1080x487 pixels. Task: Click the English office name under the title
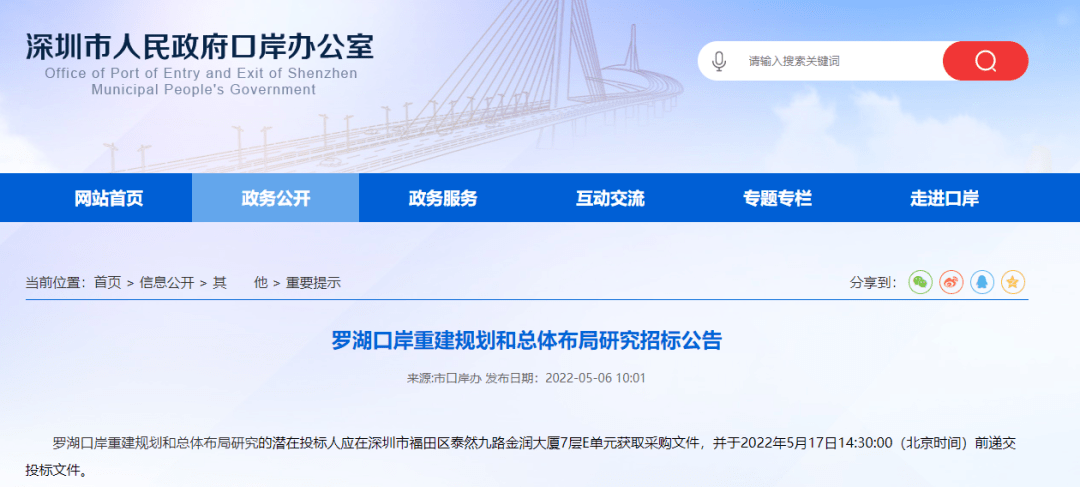pos(201,81)
